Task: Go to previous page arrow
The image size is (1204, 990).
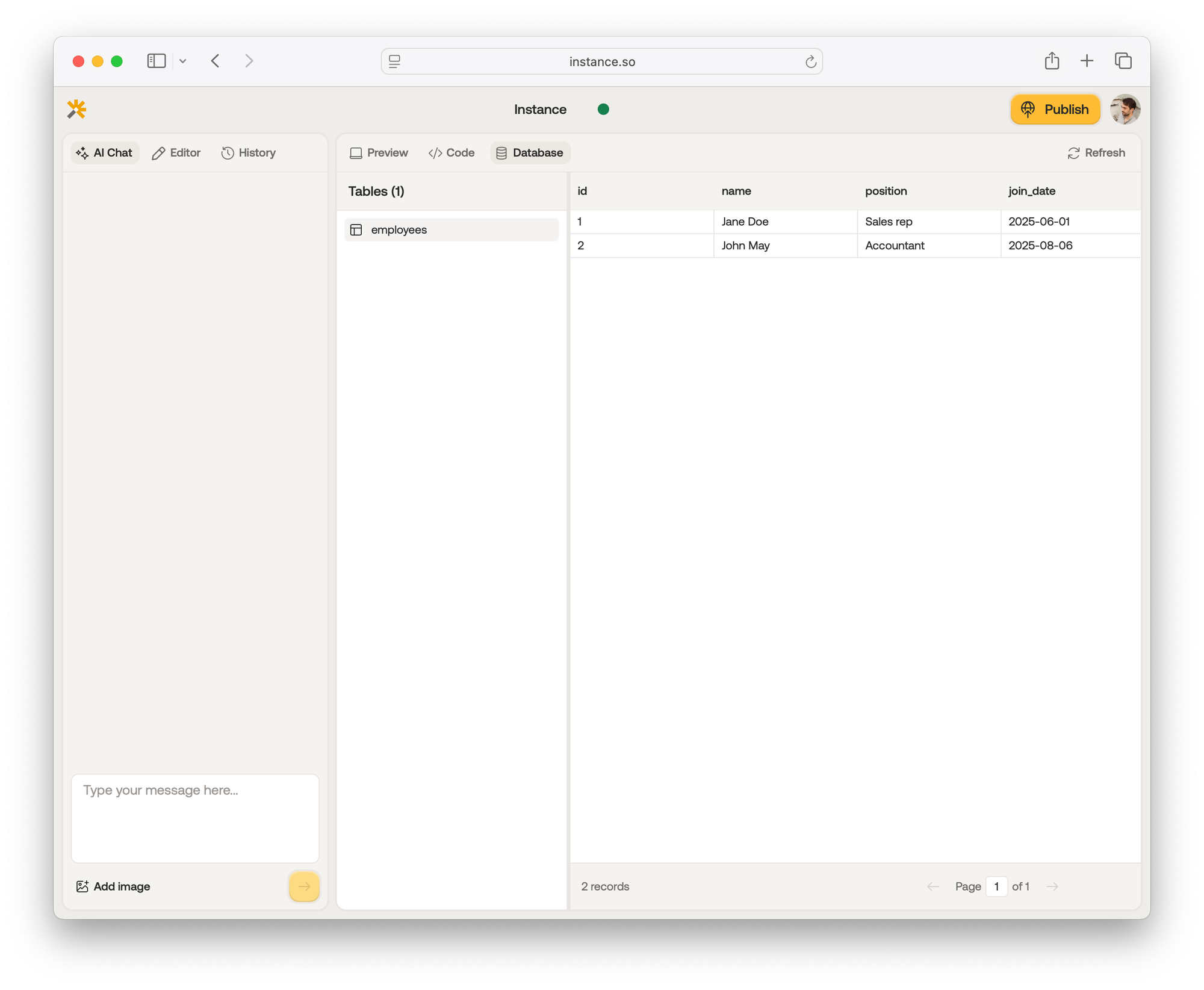Action: (933, 886)
